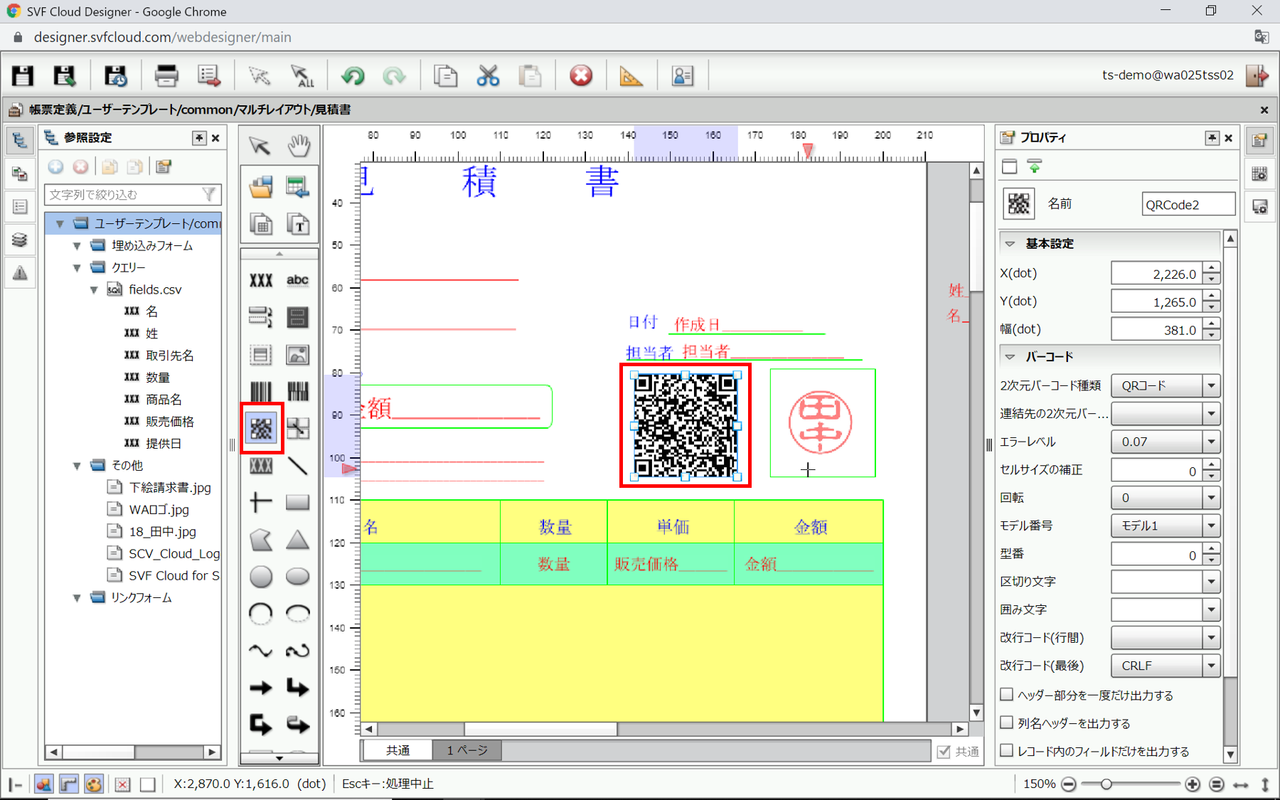Switch to the 共通 tab
This screenshot has width=1280, height=800.
point(398,750)
